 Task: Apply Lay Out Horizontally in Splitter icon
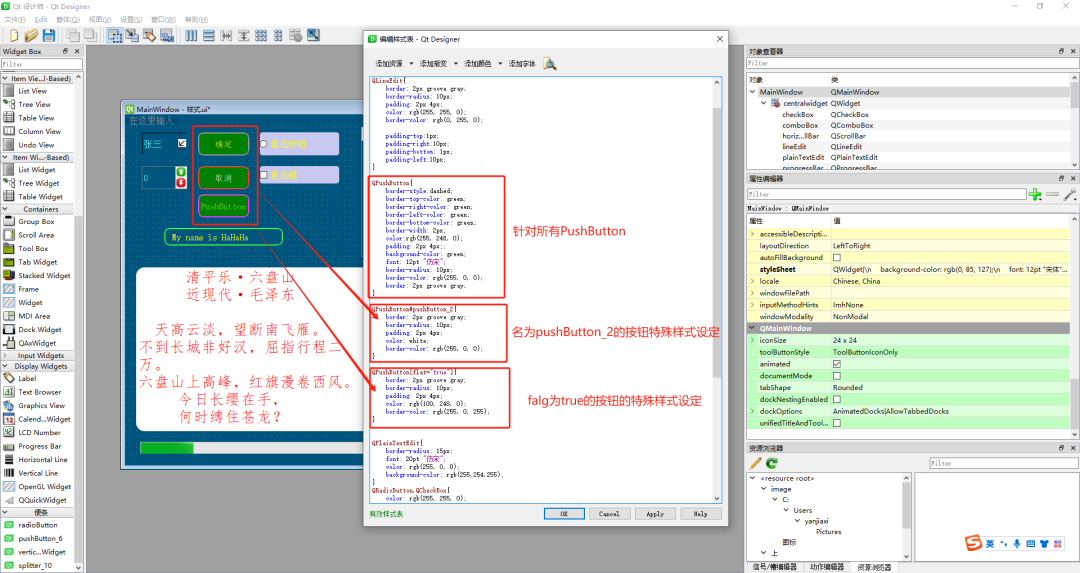click(226, 35)
